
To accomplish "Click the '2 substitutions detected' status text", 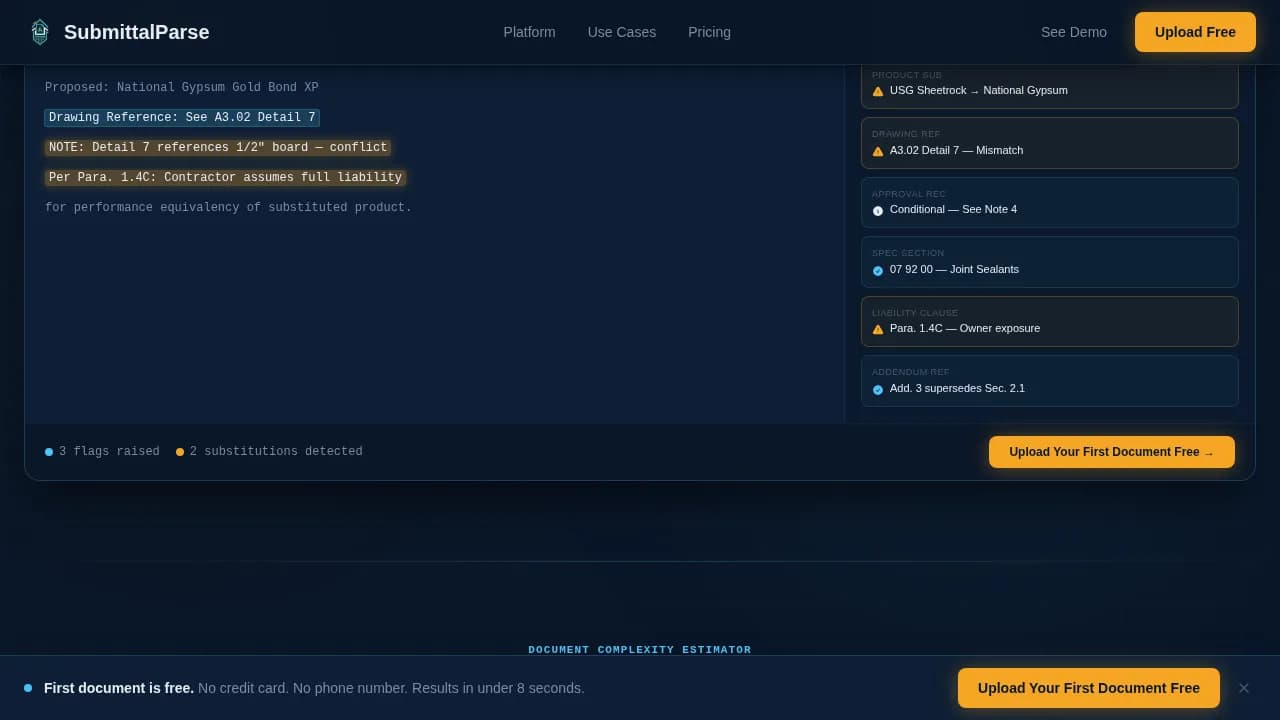I will (276, 452).
